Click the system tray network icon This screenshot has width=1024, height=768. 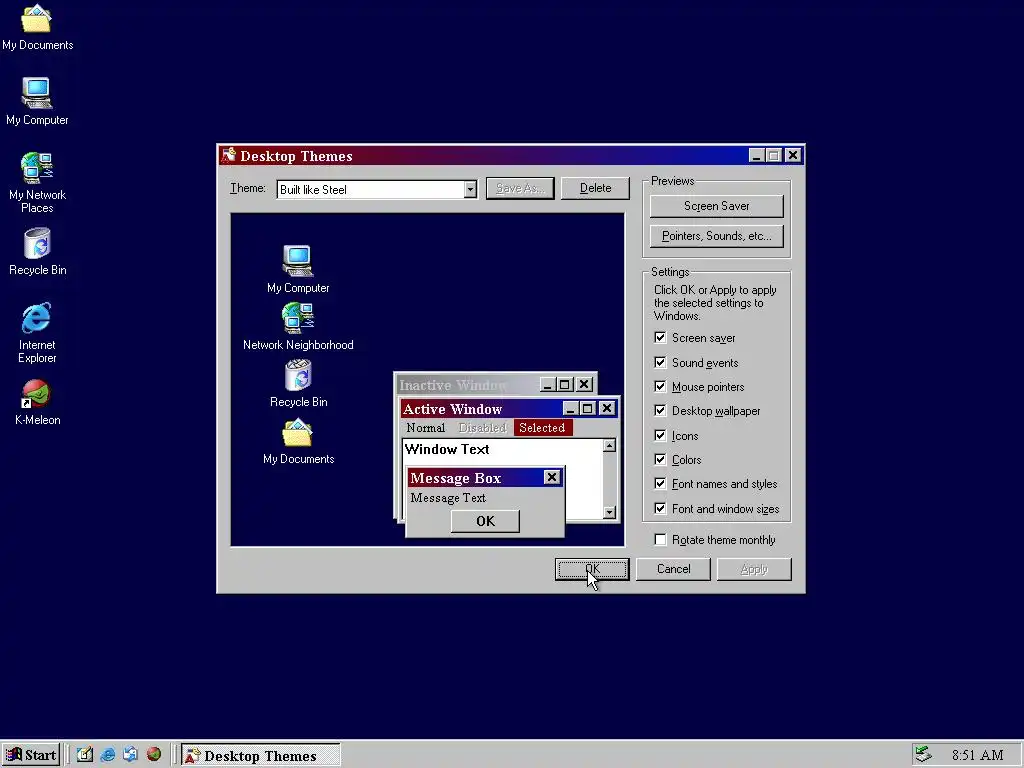923,754
